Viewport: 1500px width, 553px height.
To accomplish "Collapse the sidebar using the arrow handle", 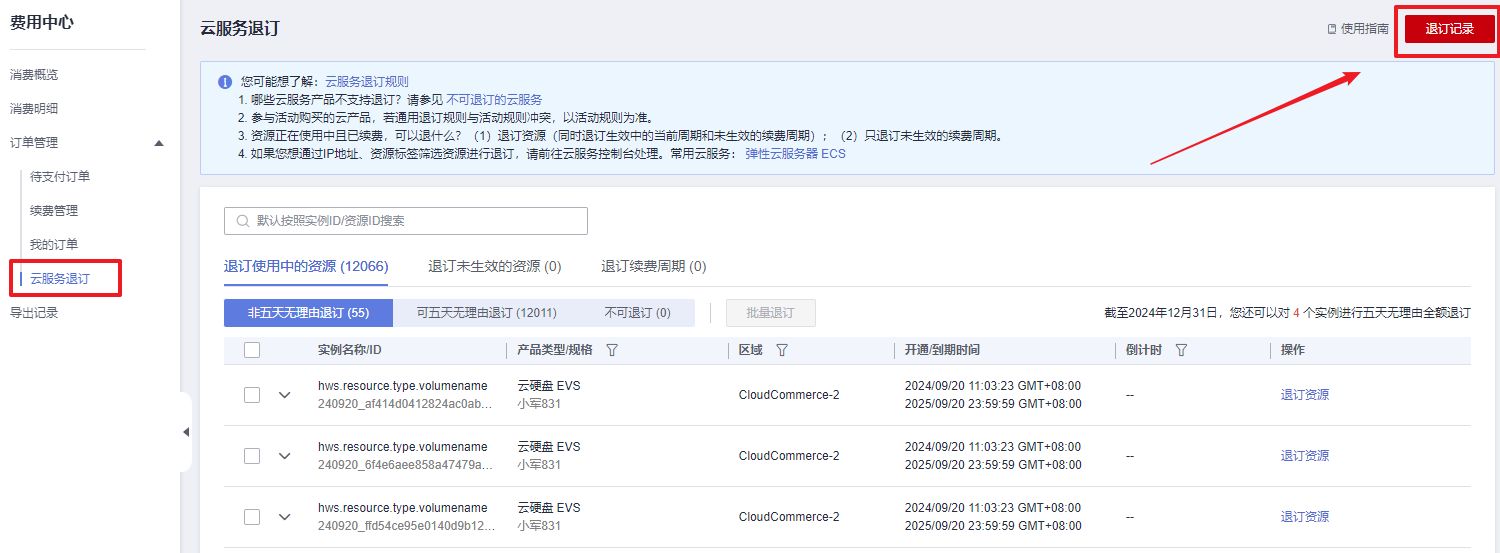I will click(x=186, y=432).
